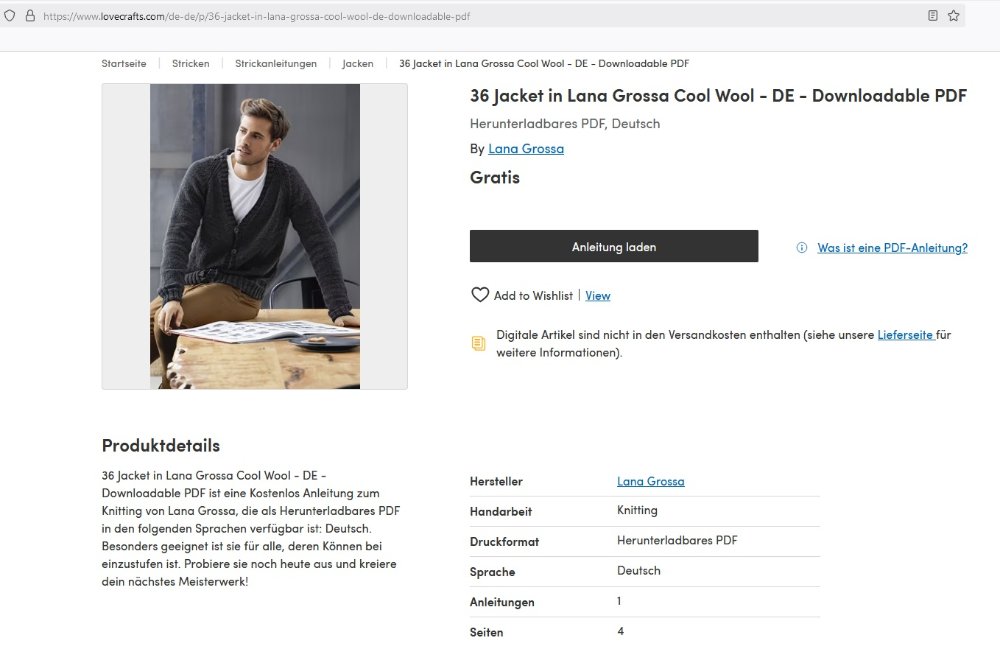Click the Anleitung laden button
Viewport: 1000px width, 663px height.
(x=614, y=246)
